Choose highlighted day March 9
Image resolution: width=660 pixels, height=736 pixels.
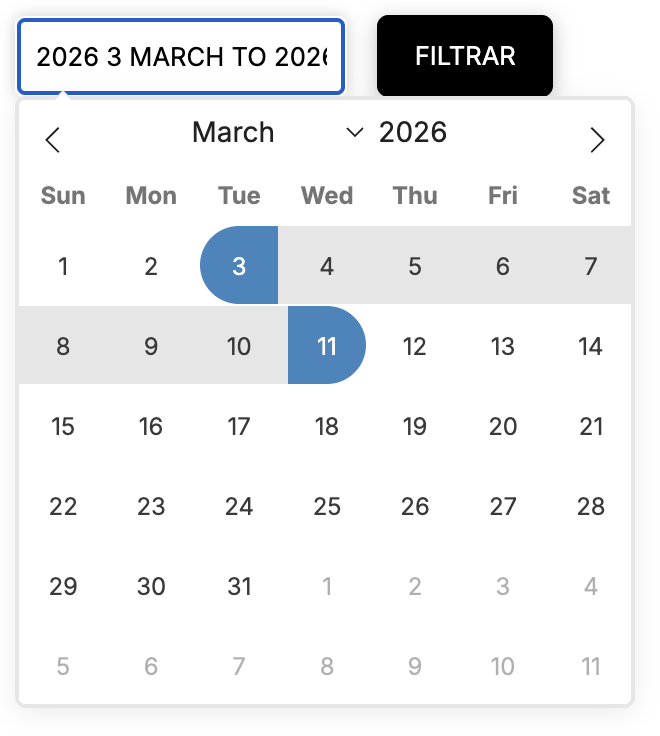pyautogui.click(x=151, y=346)
